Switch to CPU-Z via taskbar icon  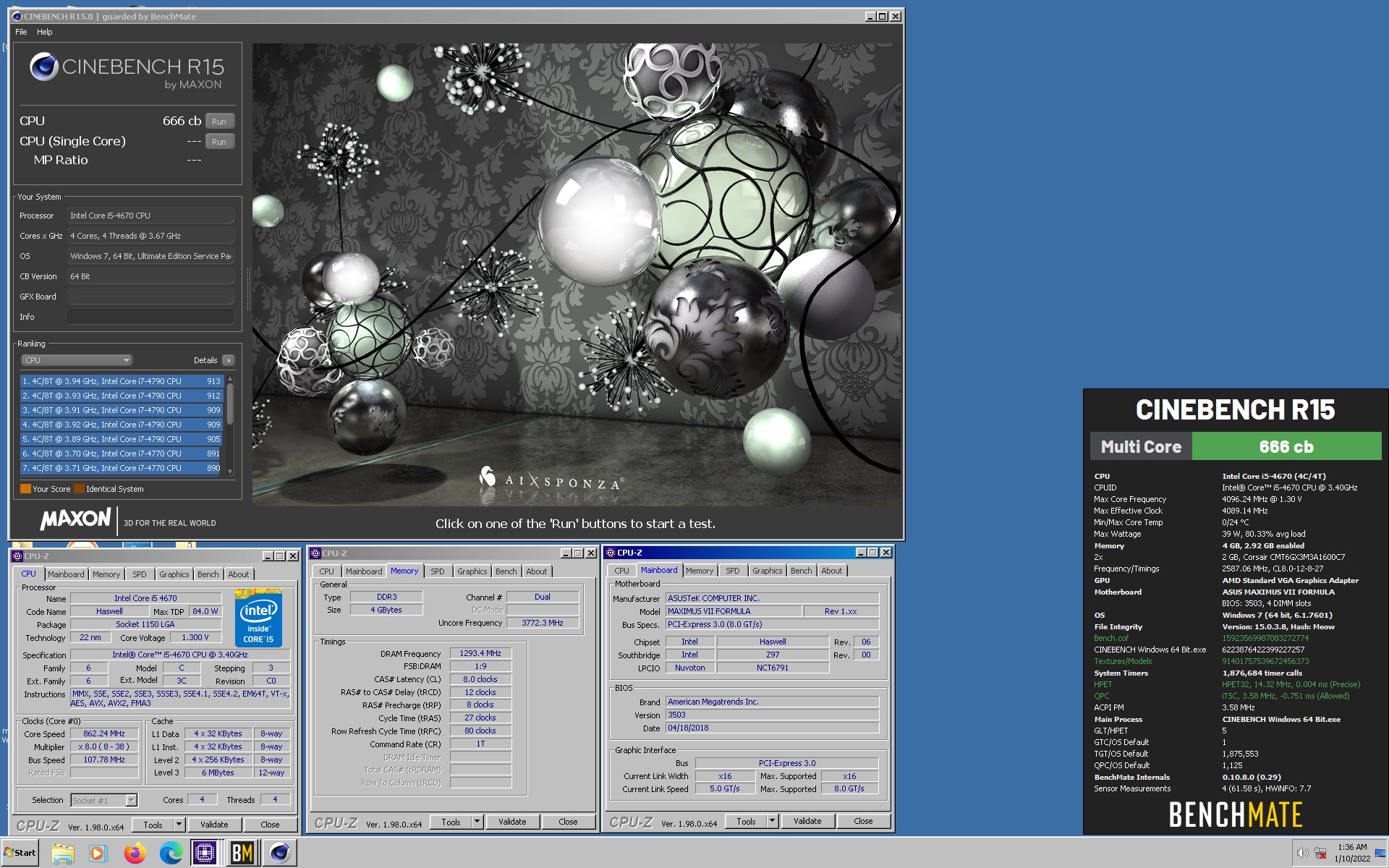[x=205, y=854]
